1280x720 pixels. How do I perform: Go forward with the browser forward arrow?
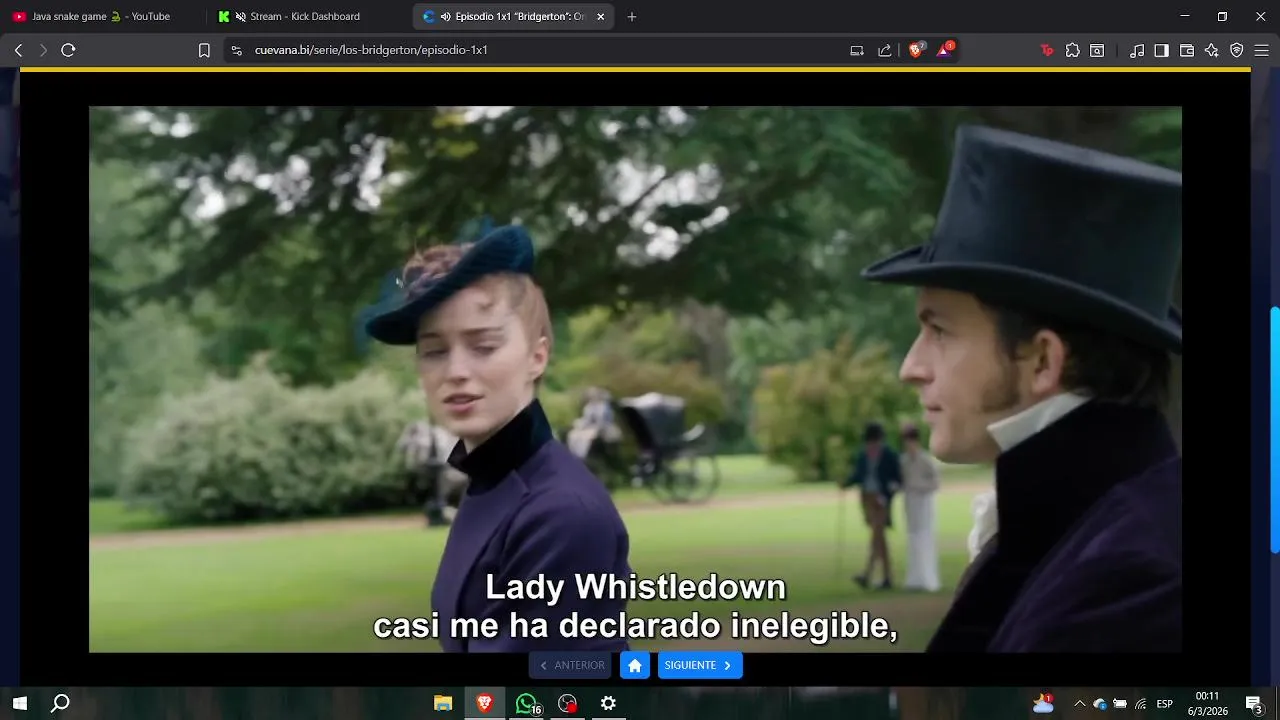click(43, 50)
